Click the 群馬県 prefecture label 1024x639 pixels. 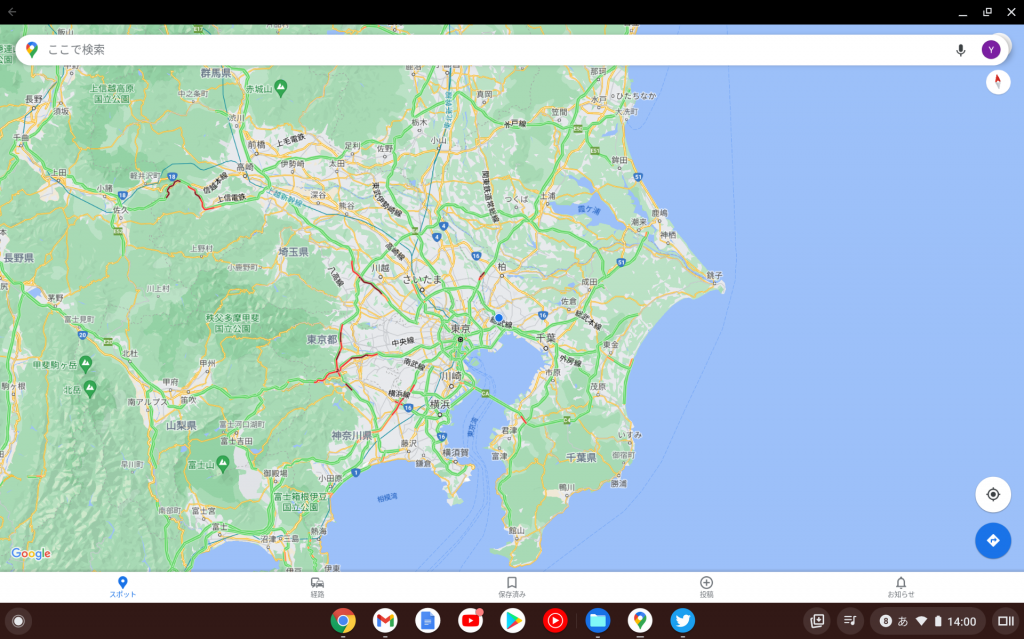click(216, 73)
